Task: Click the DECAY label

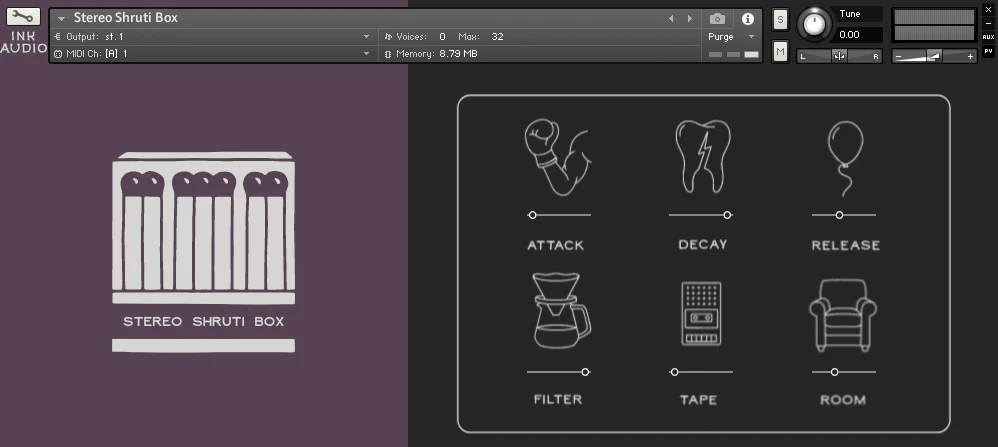Action: tap(703, 245)
